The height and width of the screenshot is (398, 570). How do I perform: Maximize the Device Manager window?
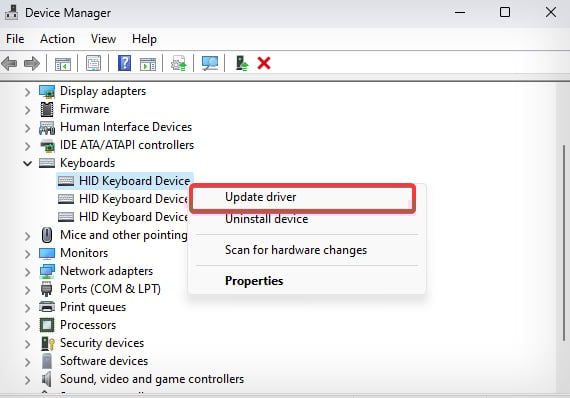point(505,13)
